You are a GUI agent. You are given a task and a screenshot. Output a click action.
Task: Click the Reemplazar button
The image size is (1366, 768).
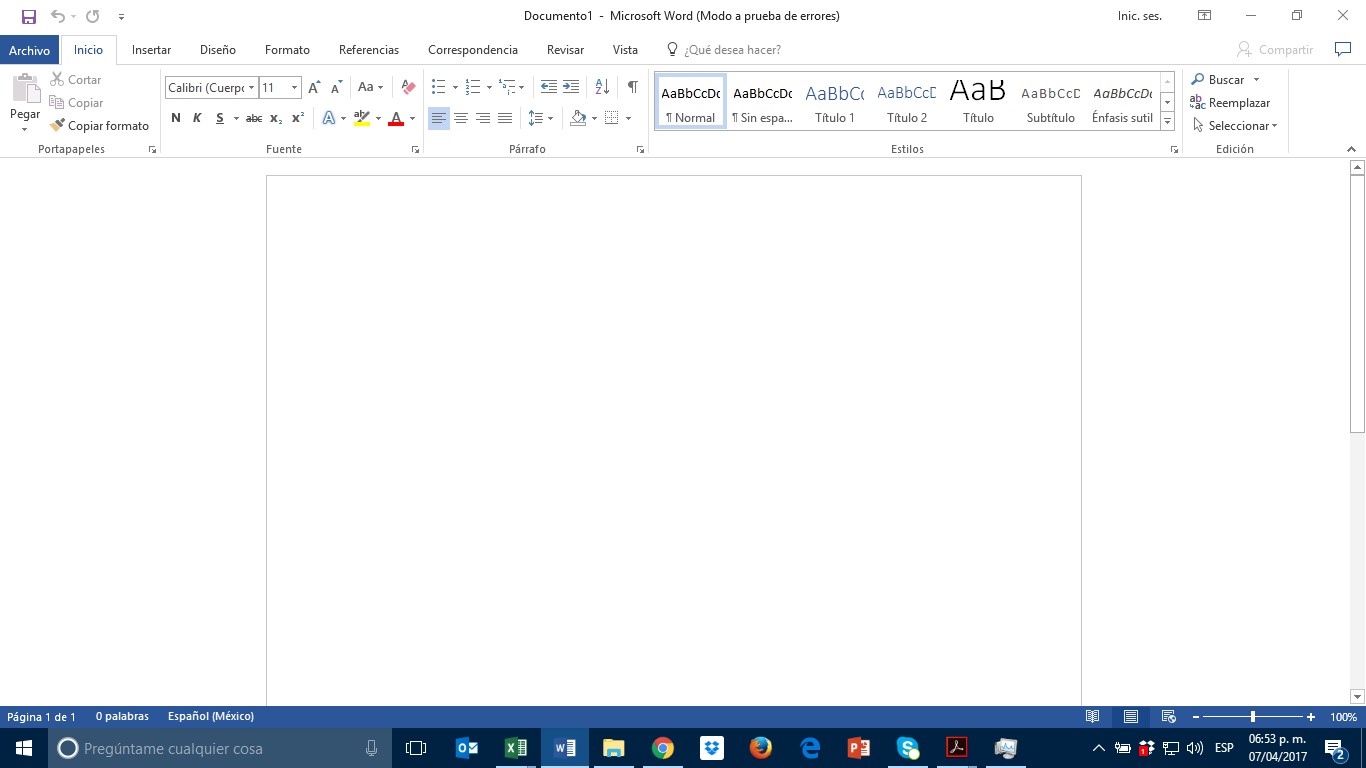click(x=1230, y=103)
